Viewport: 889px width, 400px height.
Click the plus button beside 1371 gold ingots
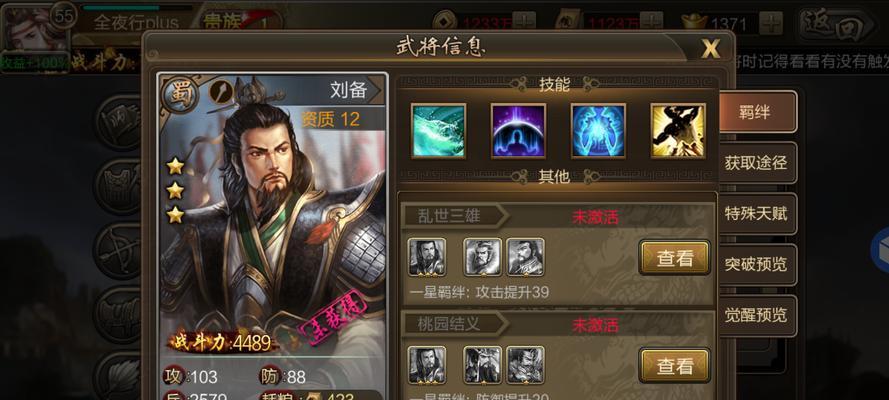[x=771, y=23]
